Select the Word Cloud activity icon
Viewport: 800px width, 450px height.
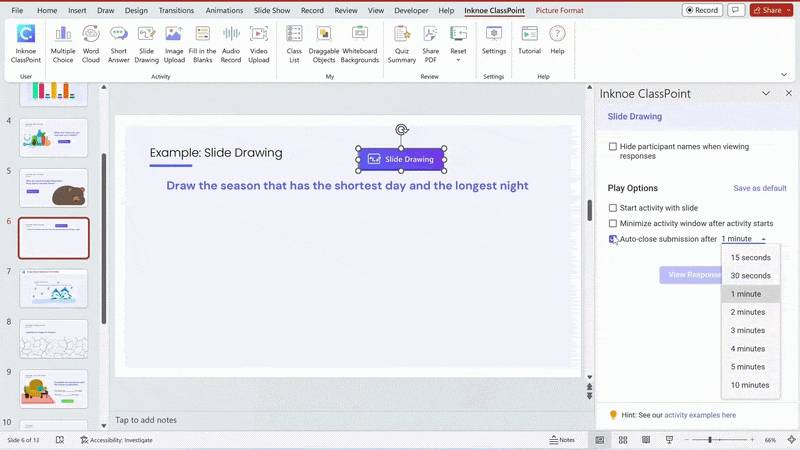pyautogui.click(x=91, y=41)
